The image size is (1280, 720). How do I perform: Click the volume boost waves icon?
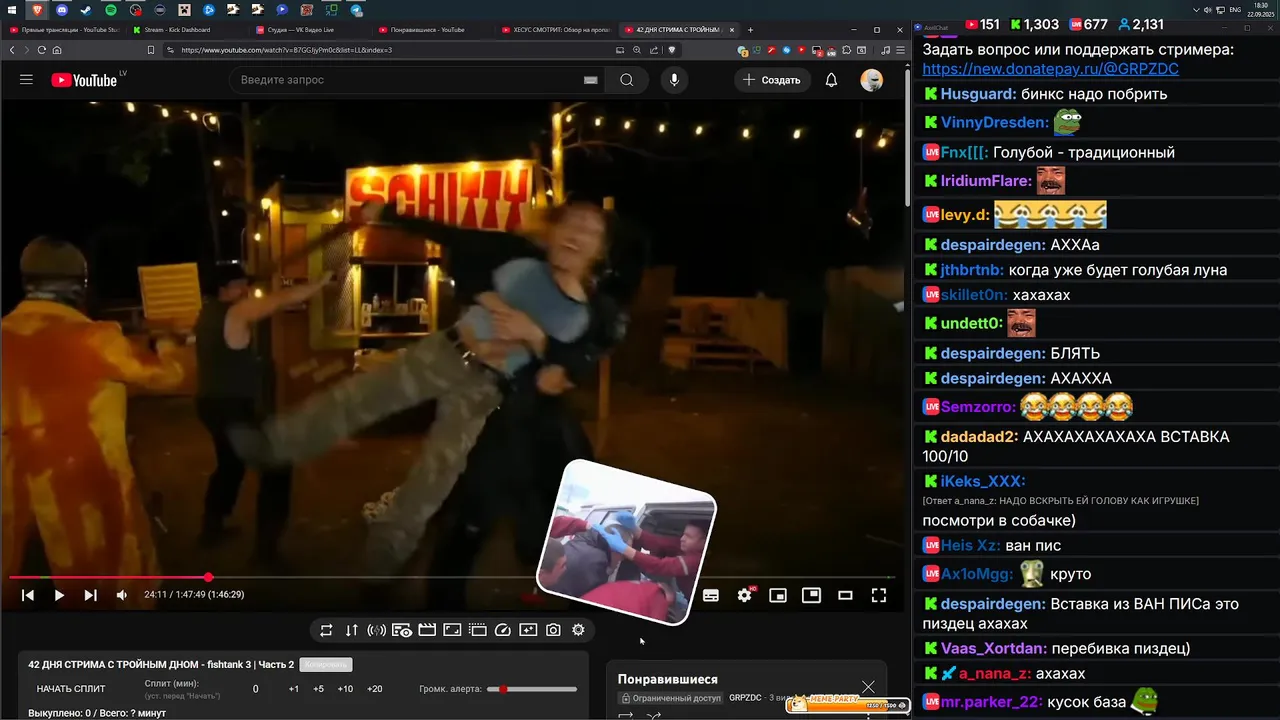point(376,630)
